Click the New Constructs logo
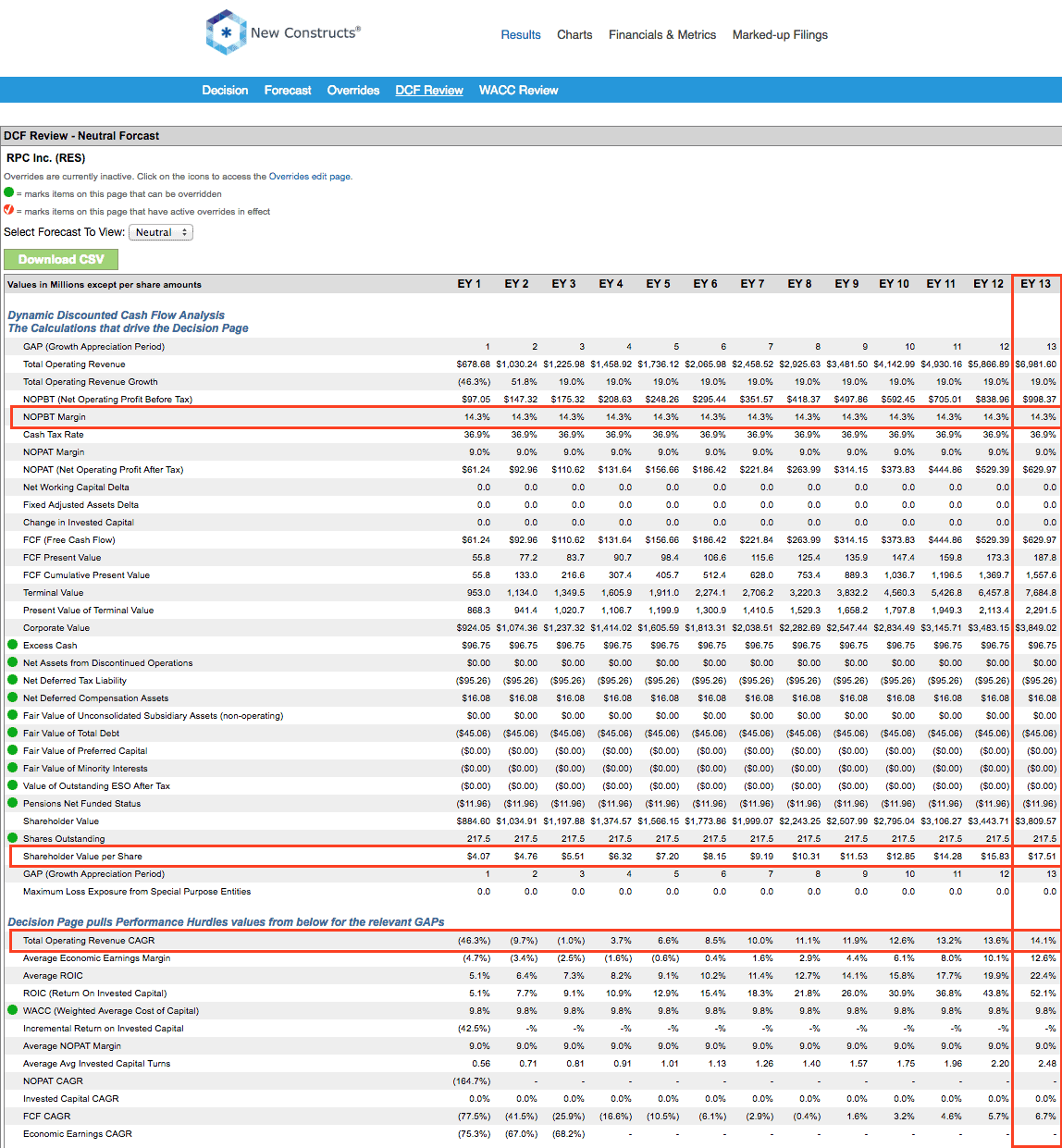This screenshot has height=1148, width=1062. tap(283, 32)
